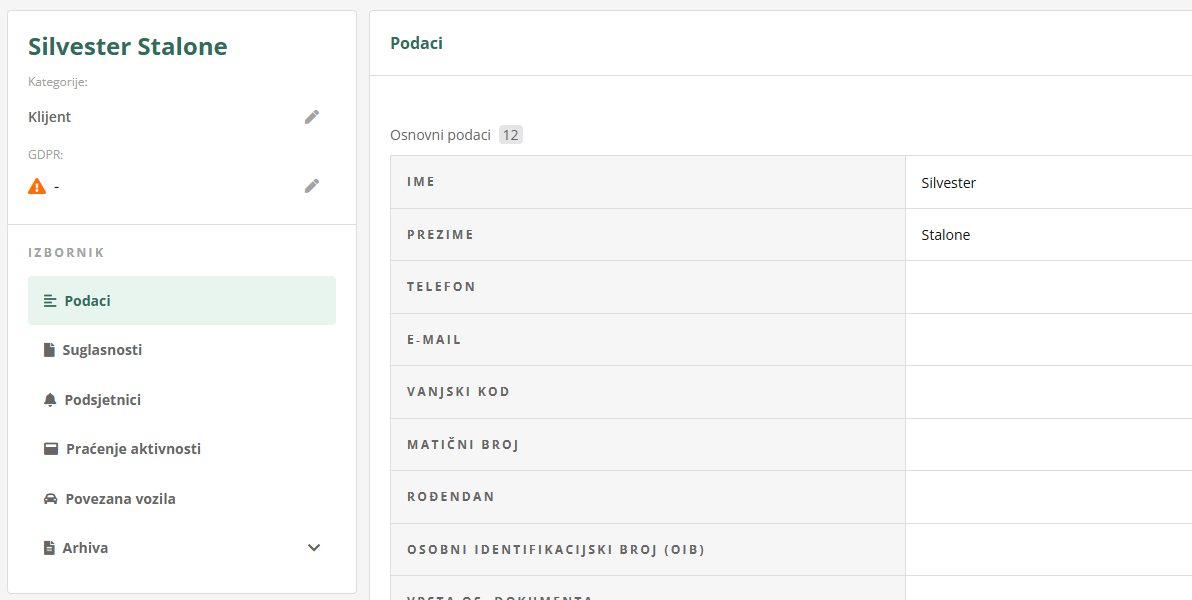
Task: Click the Arhiva document icon
Action: coord(49,548)
